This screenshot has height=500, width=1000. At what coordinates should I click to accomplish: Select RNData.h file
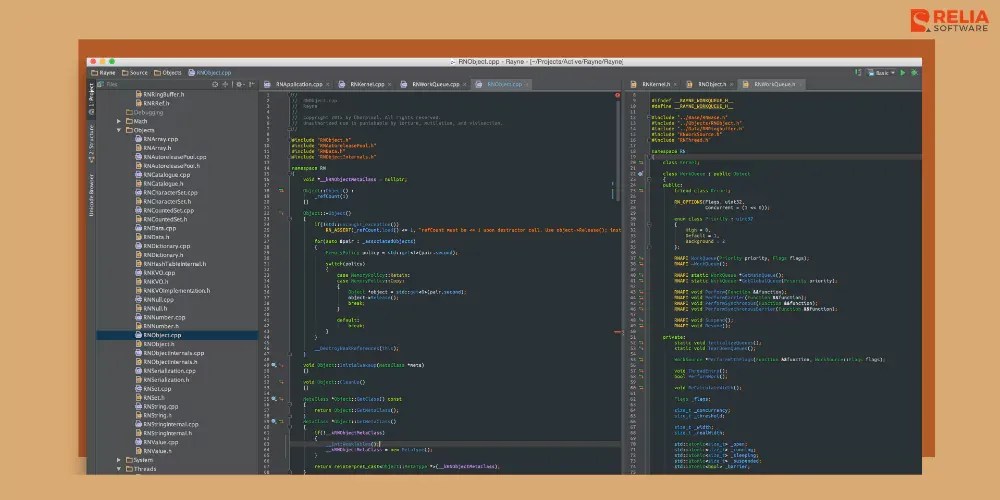click(152, 237)
